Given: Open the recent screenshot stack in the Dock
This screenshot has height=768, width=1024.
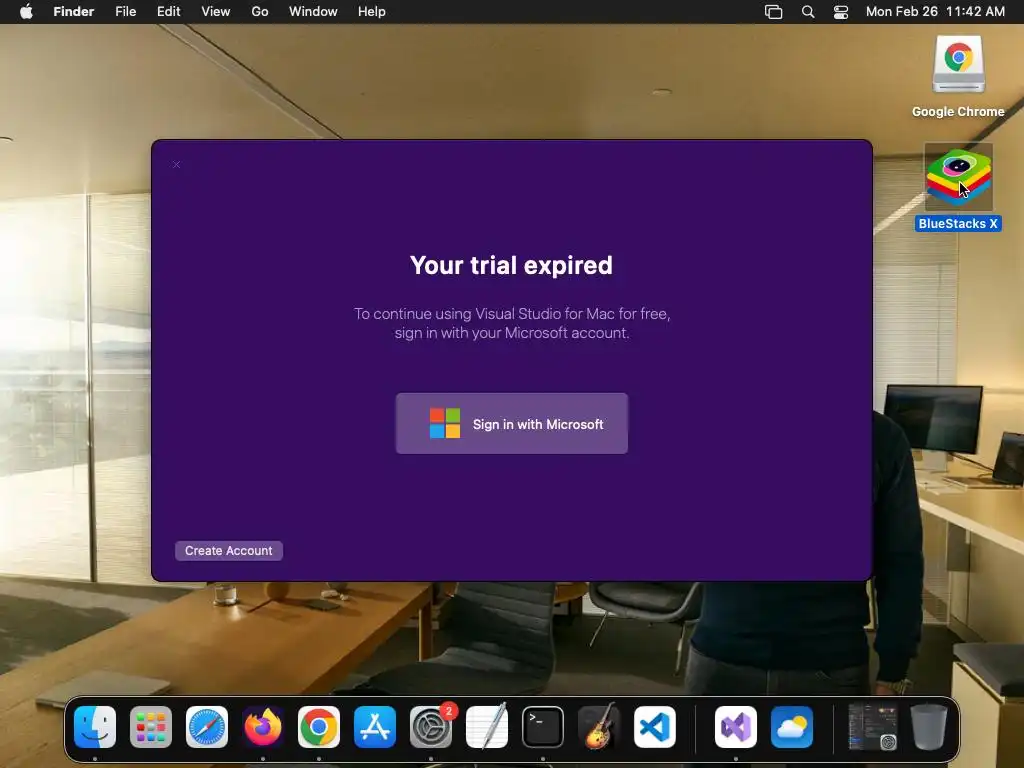Looking at the screenshot, I should pyautogui.click(x=872, y=727).
